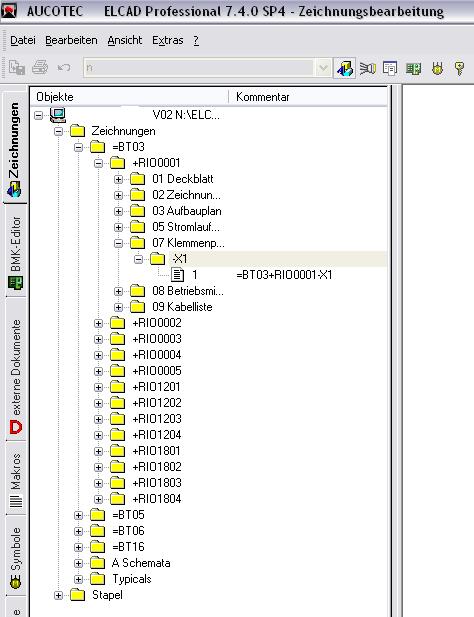The image size is (474, 617).
Task: Click the undo arrow toolbar icon
Action: click(64, 68)
